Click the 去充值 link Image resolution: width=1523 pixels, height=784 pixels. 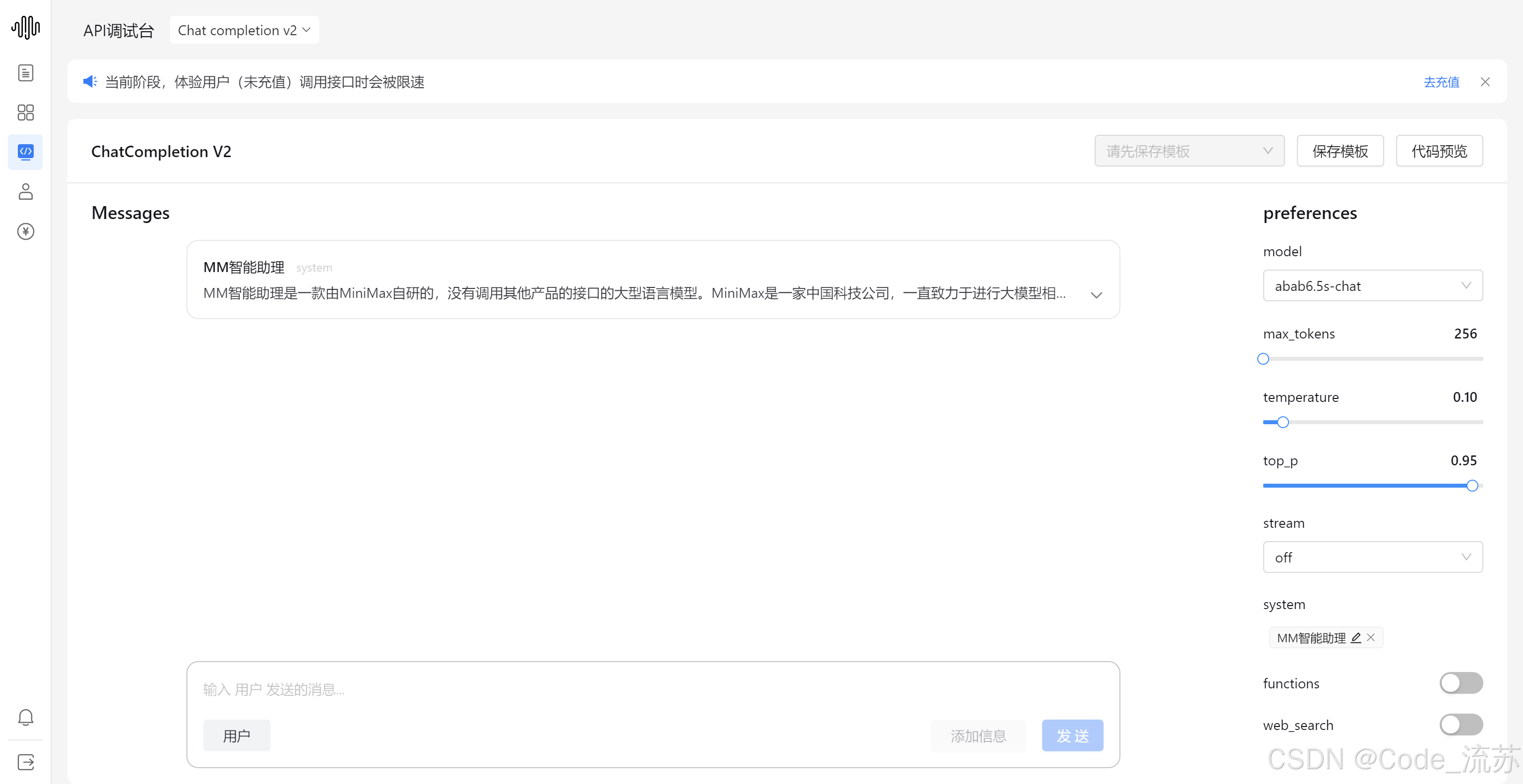[x=1441, y=82]
